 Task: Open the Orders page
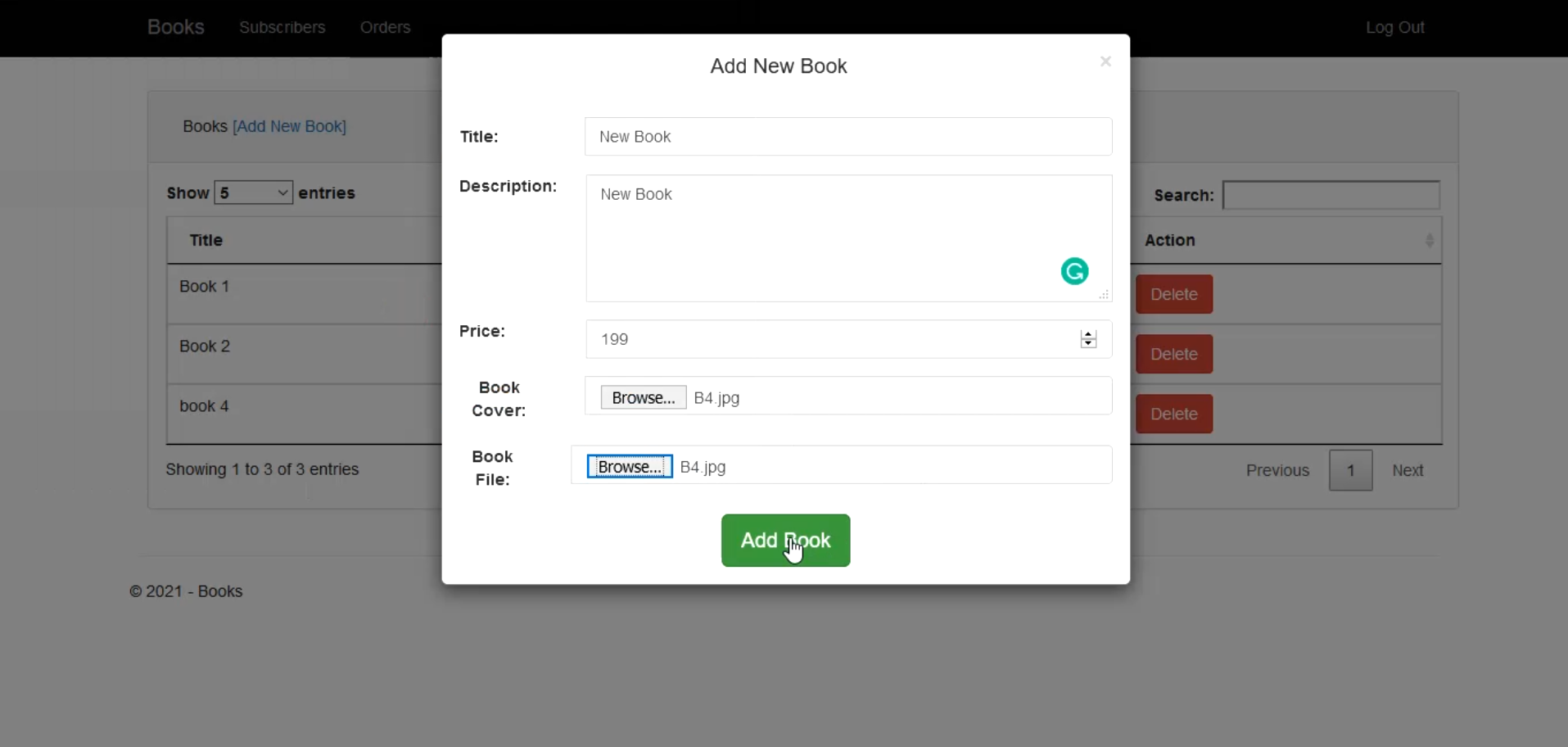(385, 27)
